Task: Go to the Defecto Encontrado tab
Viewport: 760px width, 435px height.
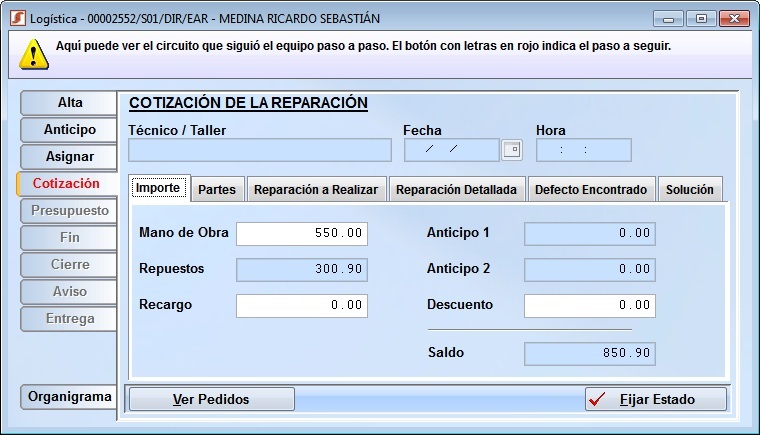Action: 591,189
